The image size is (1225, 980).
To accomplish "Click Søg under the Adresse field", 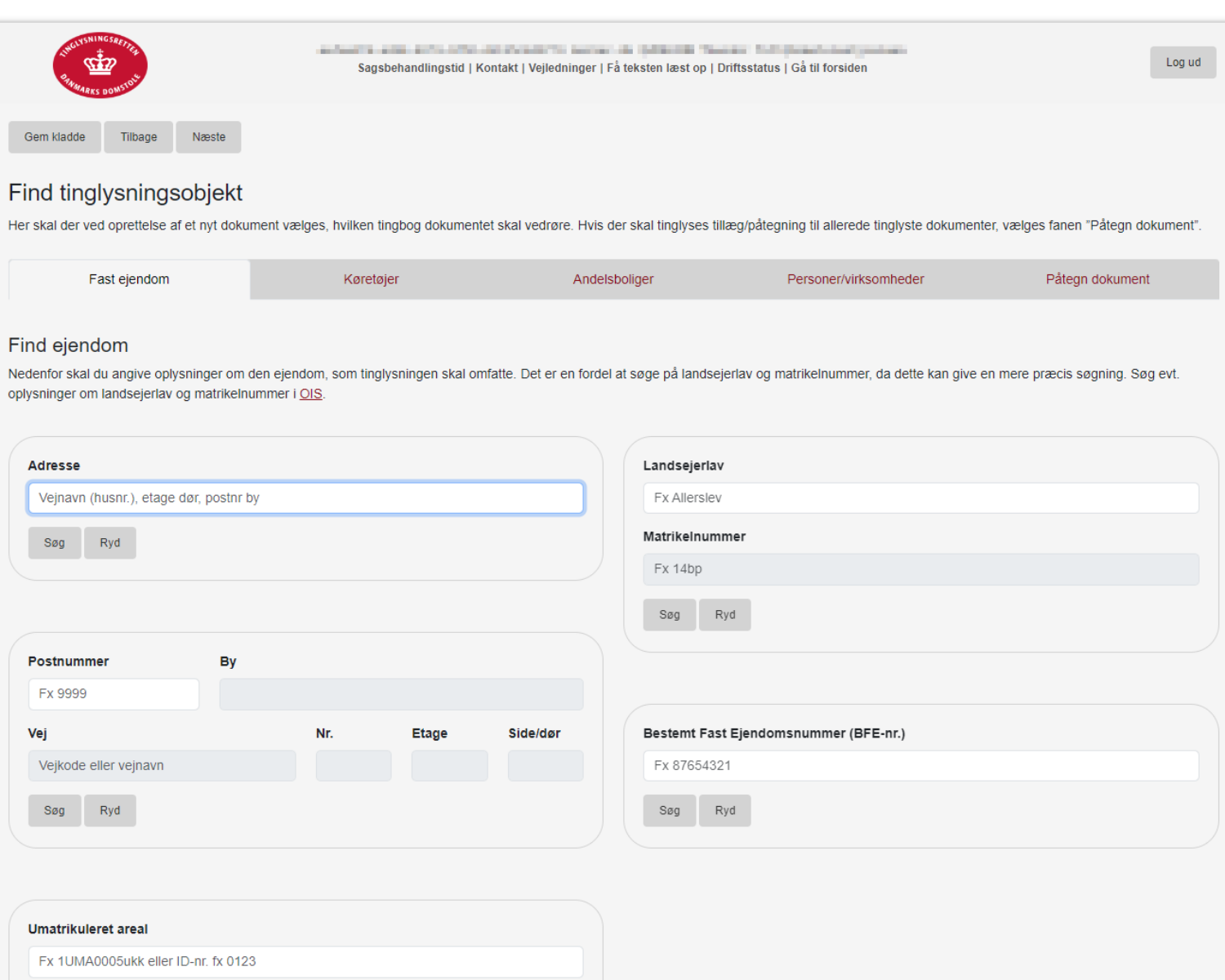I will pos(55,543).
